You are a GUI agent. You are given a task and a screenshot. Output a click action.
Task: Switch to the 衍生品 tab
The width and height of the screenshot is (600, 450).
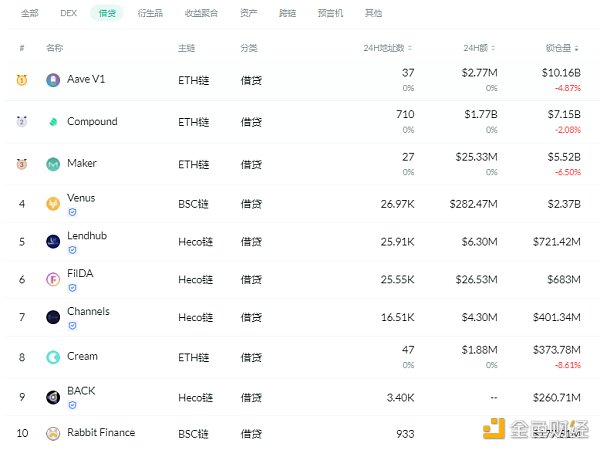pos(149,14)
